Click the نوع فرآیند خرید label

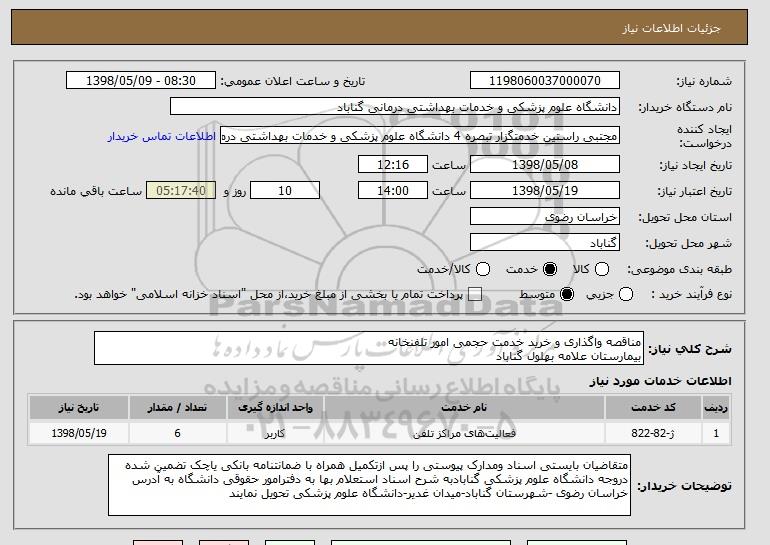point(691,295)
